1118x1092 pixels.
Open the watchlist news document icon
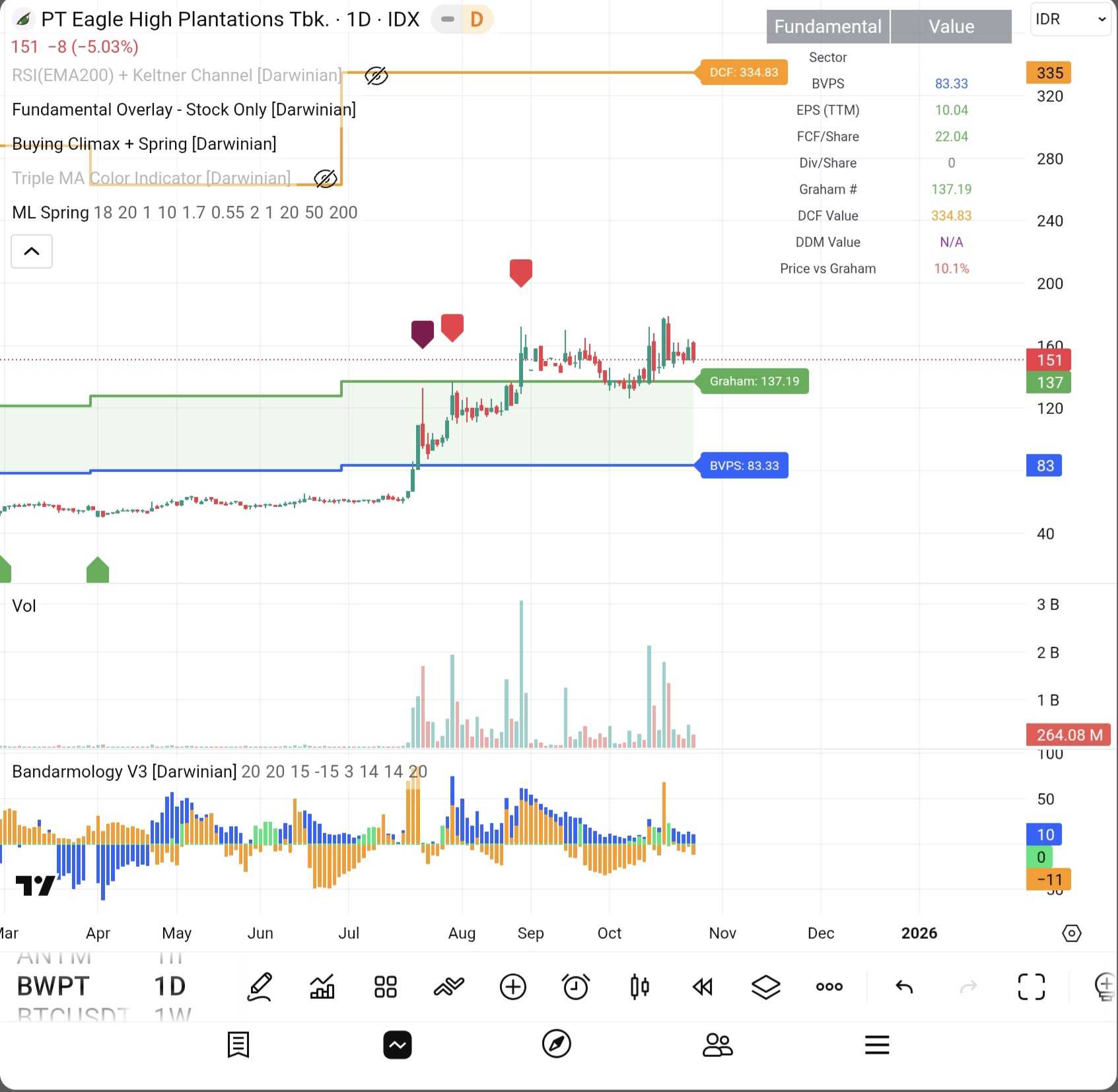point(238,1044)
